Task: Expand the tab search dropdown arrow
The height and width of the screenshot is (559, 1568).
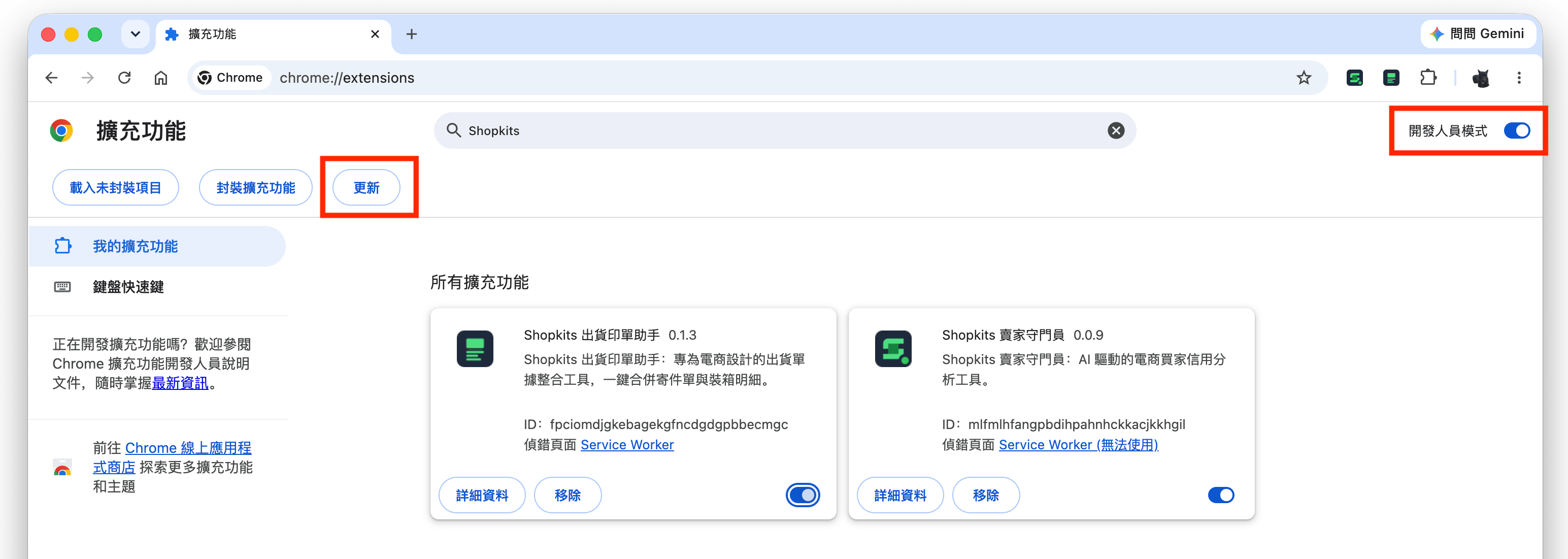Action: [x=136, y=34]
